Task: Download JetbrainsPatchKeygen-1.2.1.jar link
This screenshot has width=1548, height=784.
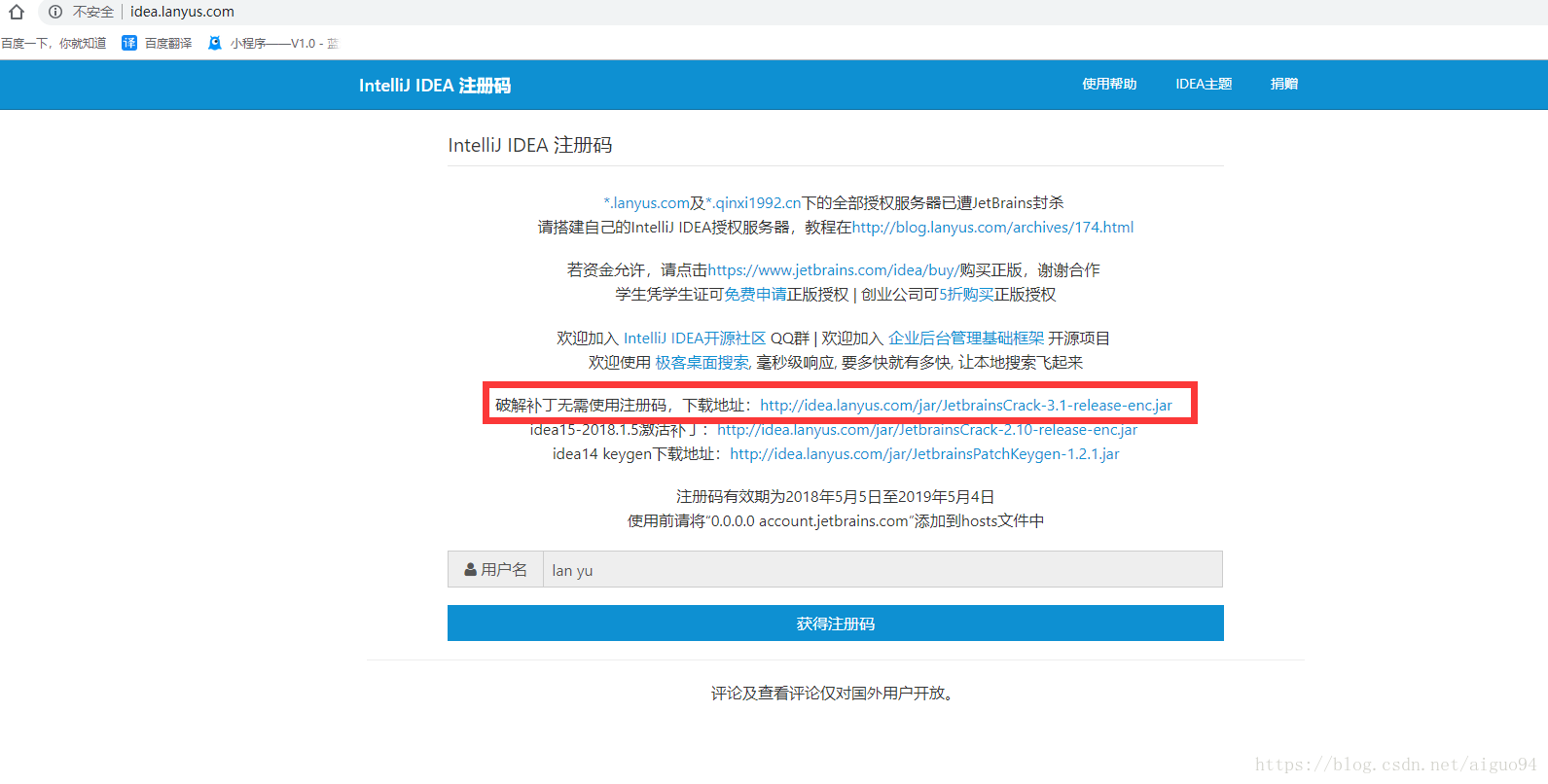Action: [924, 453]
